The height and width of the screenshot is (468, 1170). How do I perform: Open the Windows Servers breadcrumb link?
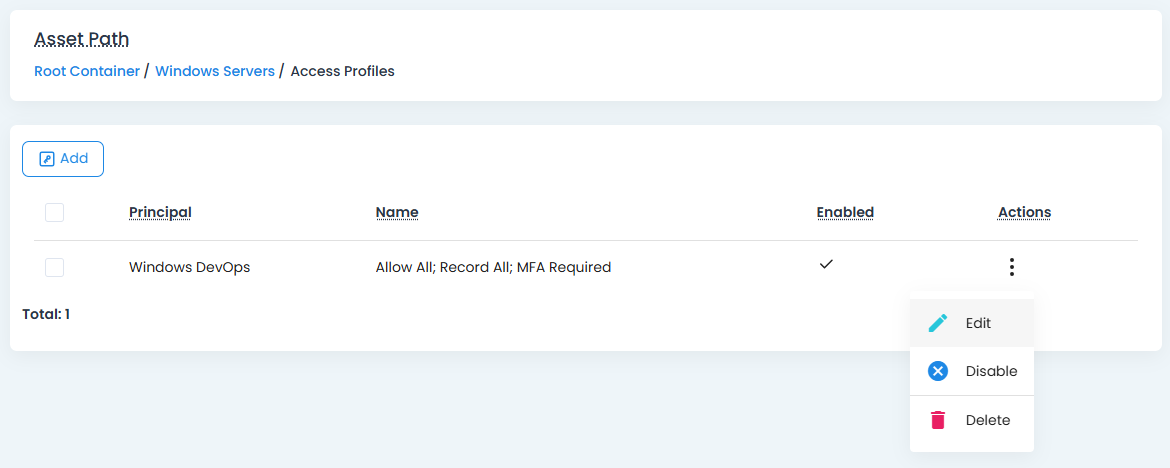pos(215,71)
